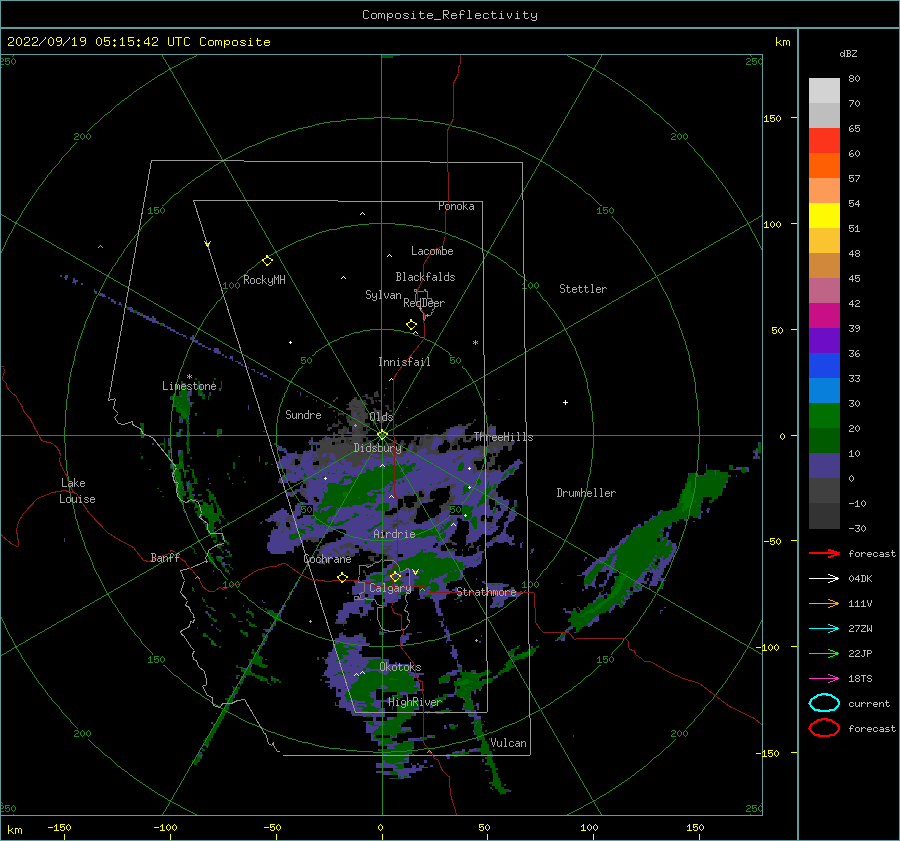900x841 pixels.
Task: Click the Ponoka city label
Action: tap(456, 206)
